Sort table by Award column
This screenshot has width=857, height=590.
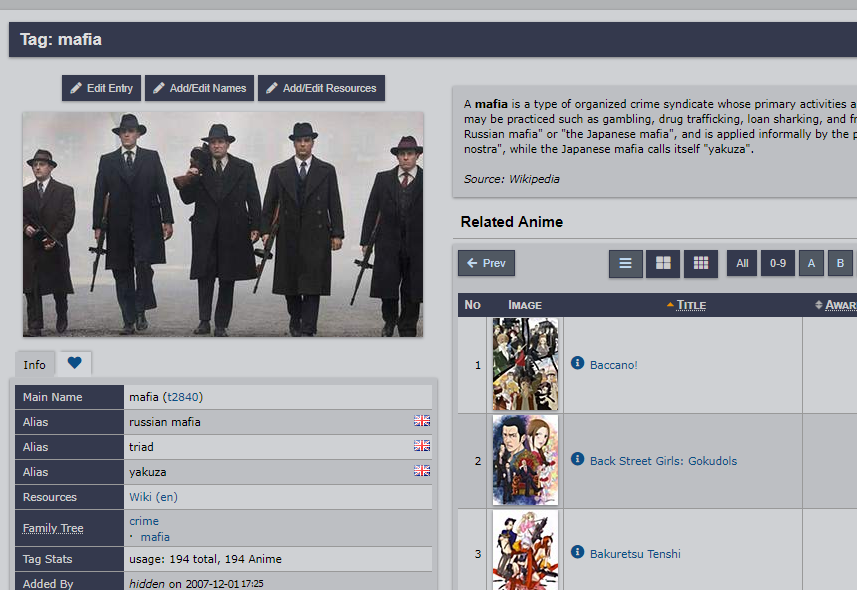(838, 305)
